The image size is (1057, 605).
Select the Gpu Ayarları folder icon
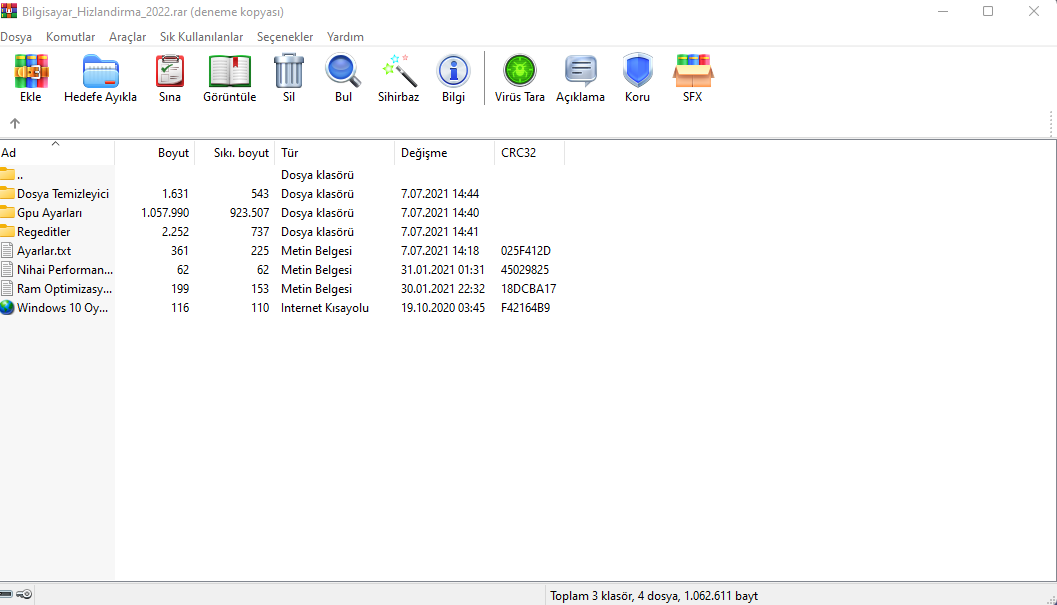tap(7, 212)
